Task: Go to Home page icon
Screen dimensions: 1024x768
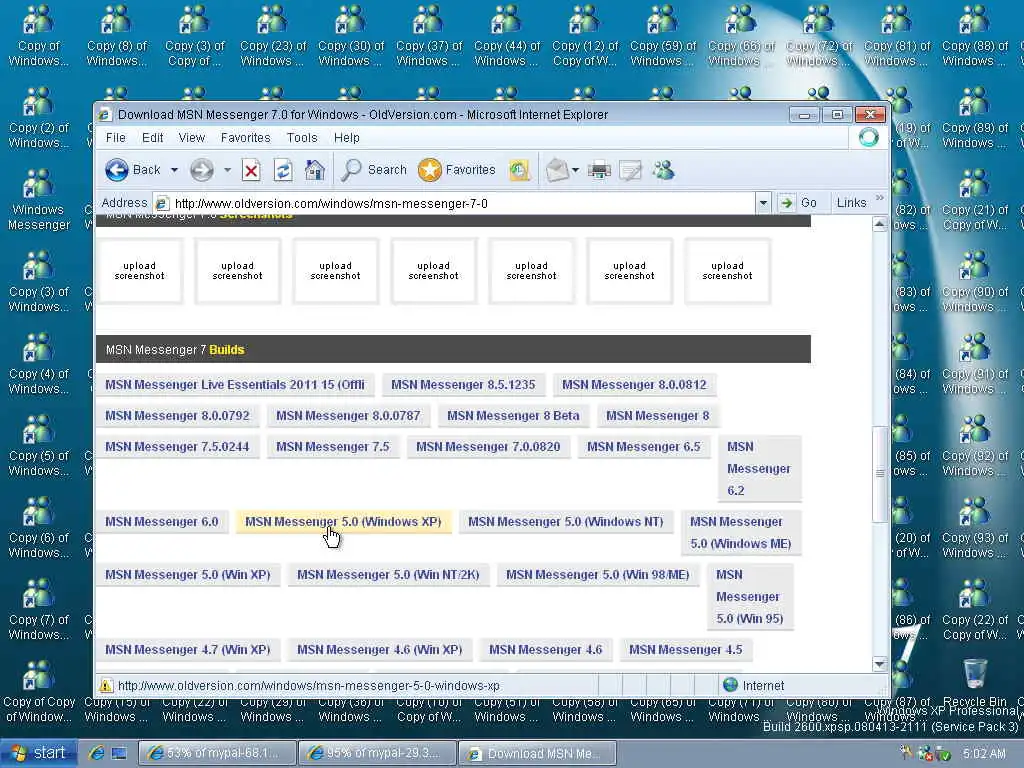Action: [315, 170]
